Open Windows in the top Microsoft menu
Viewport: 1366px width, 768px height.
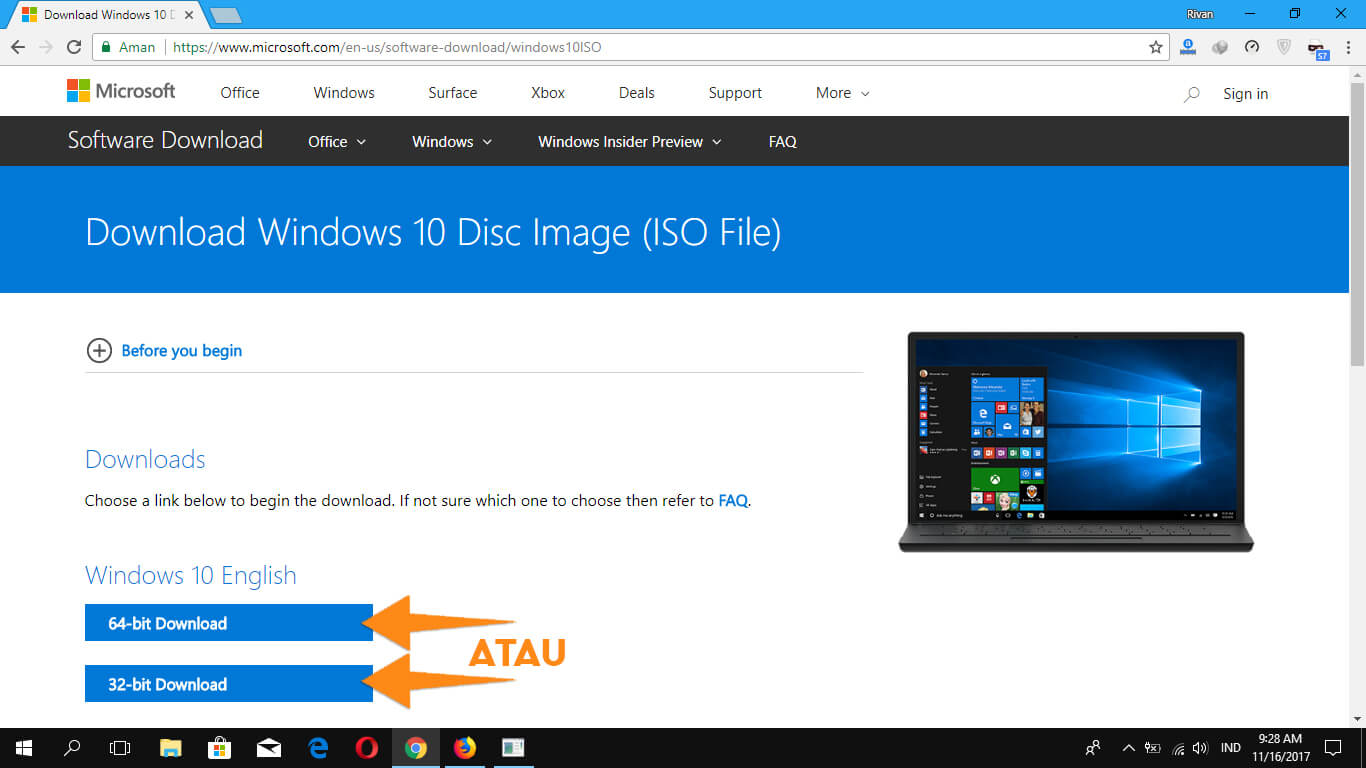344,93
